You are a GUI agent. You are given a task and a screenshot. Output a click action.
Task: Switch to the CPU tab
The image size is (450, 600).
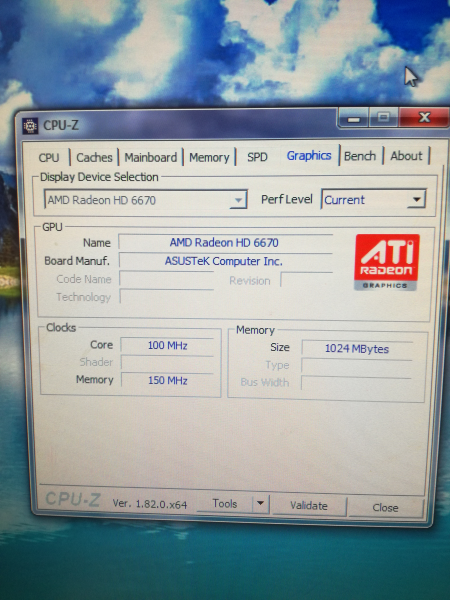point(49,157)
